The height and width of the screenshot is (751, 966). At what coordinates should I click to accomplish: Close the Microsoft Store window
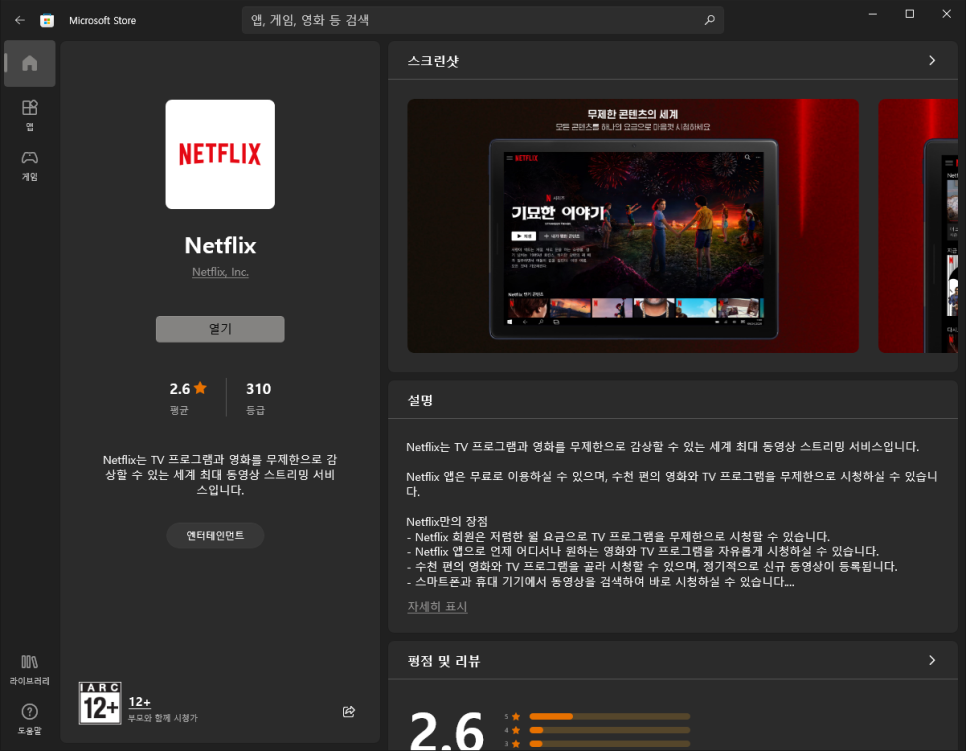(x=946, y=14)
